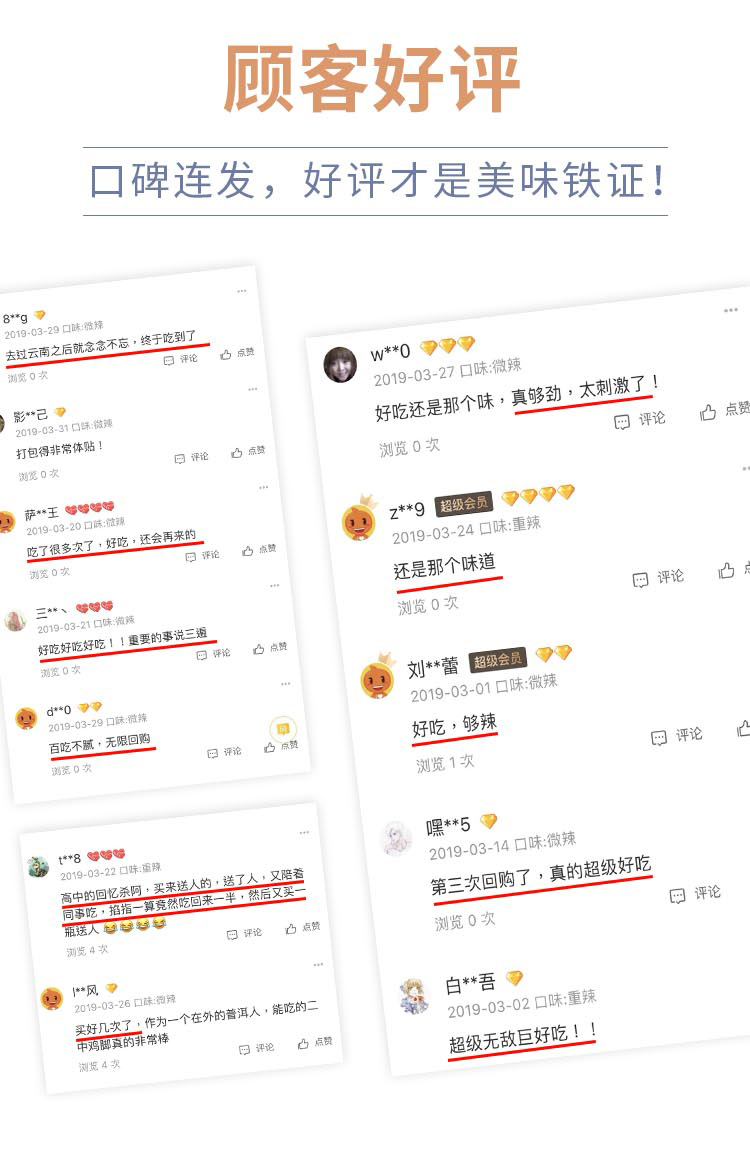This screenshot has height=1172, width=750.
Task: Click comment icon on w**0's review
Action: click(x=622, y=422)
